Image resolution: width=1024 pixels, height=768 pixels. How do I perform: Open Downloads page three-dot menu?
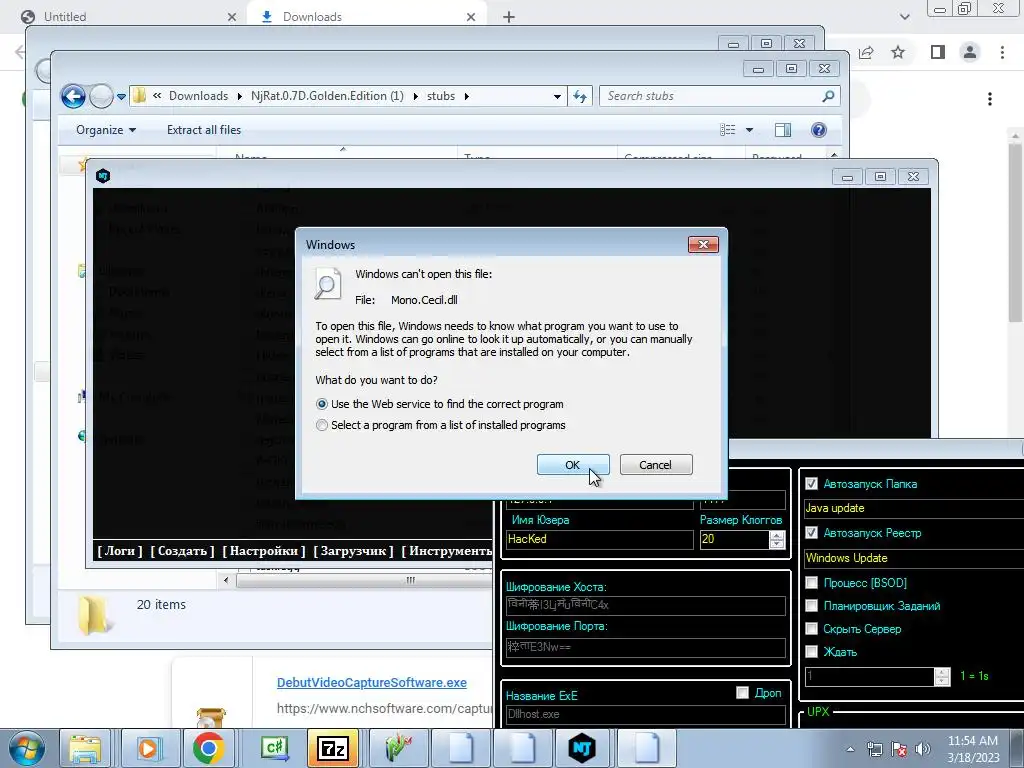(x=990, y=99)
